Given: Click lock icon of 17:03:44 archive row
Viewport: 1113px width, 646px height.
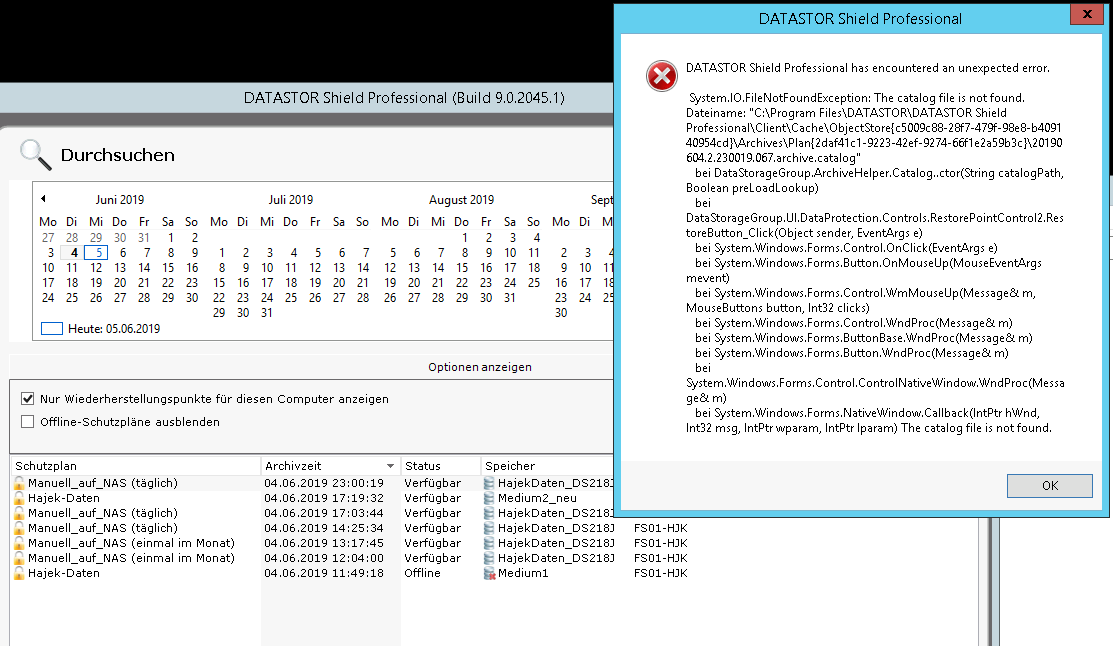Looking at the screenshot, I should tap(19, 513).
